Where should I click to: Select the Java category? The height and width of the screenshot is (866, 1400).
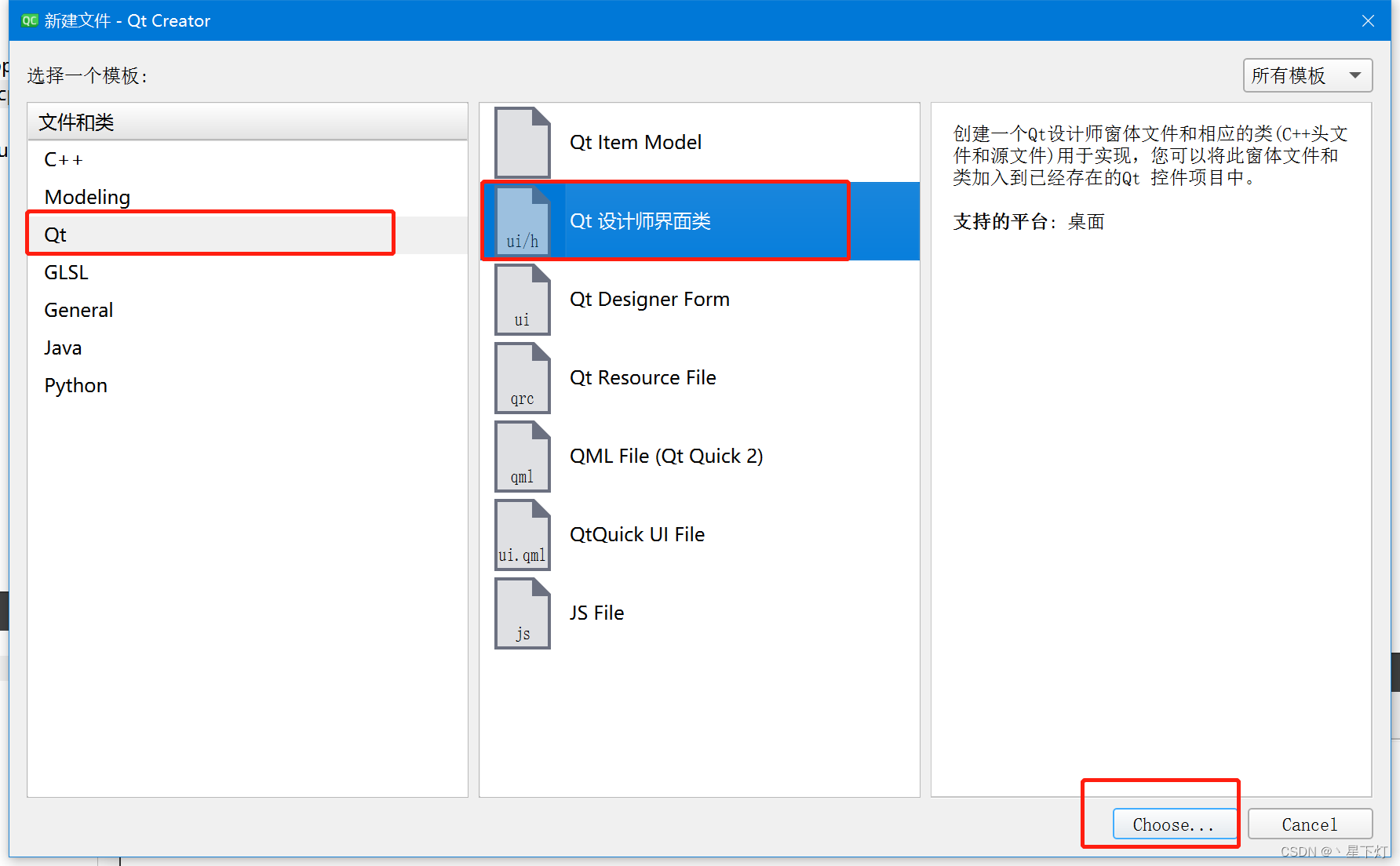tap(247, 347)
